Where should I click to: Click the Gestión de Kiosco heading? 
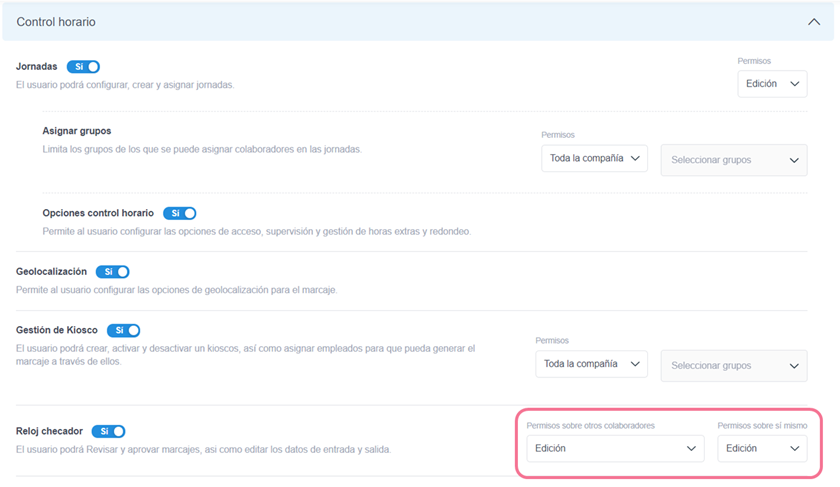[x=57, y=330]
